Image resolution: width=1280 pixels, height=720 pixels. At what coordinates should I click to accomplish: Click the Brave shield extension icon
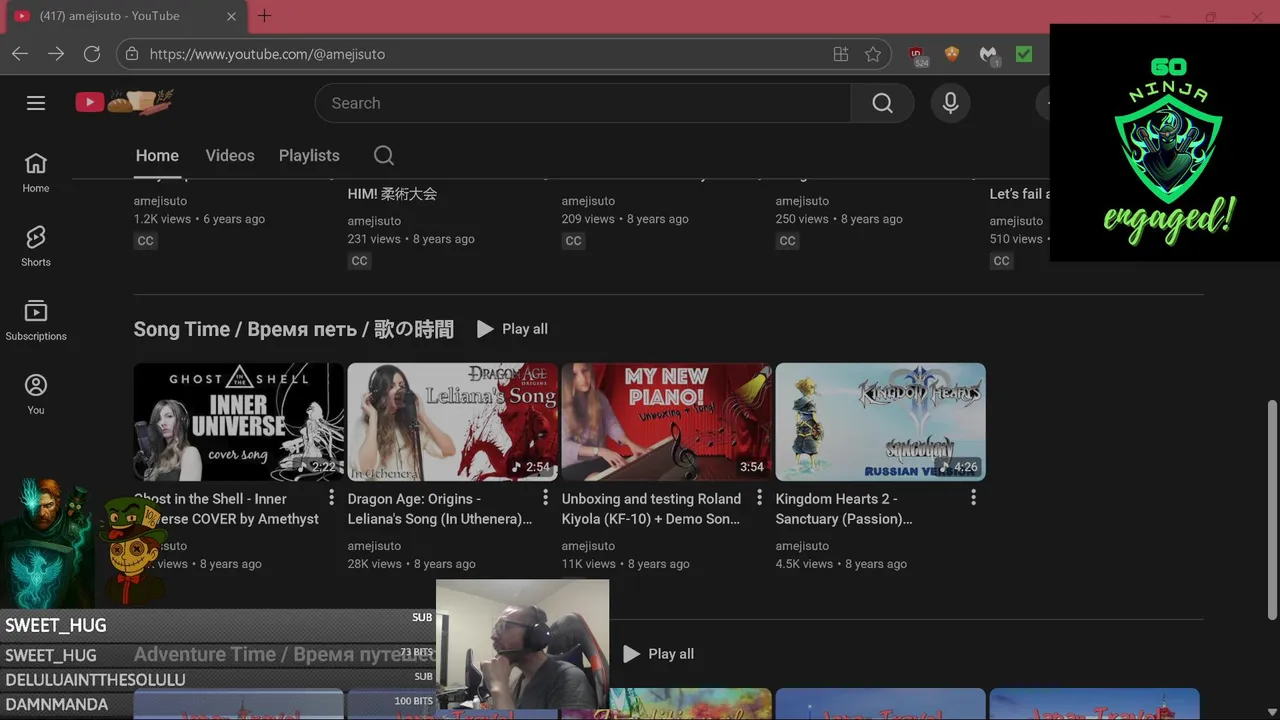click(x=952, y=54)
